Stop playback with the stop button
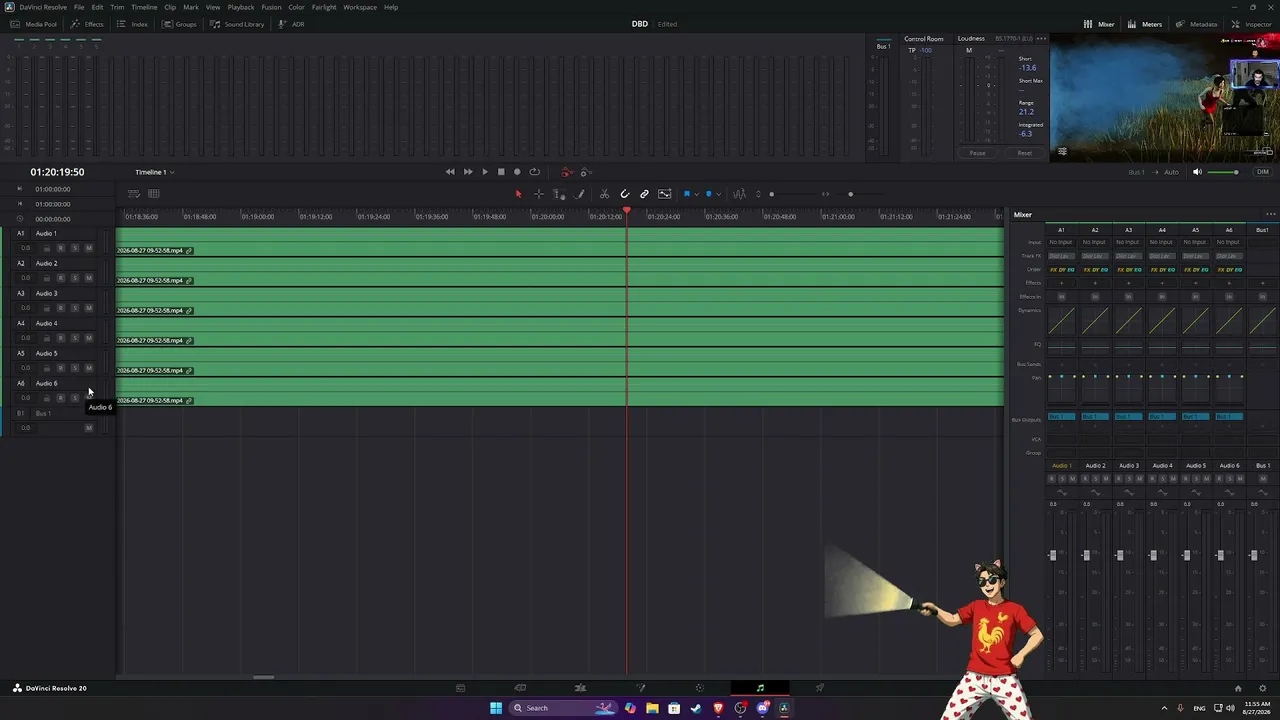 coord(501,172)
